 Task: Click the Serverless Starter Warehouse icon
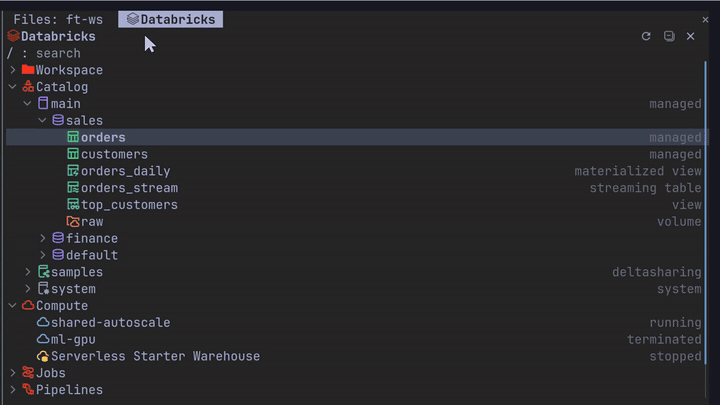43,356
